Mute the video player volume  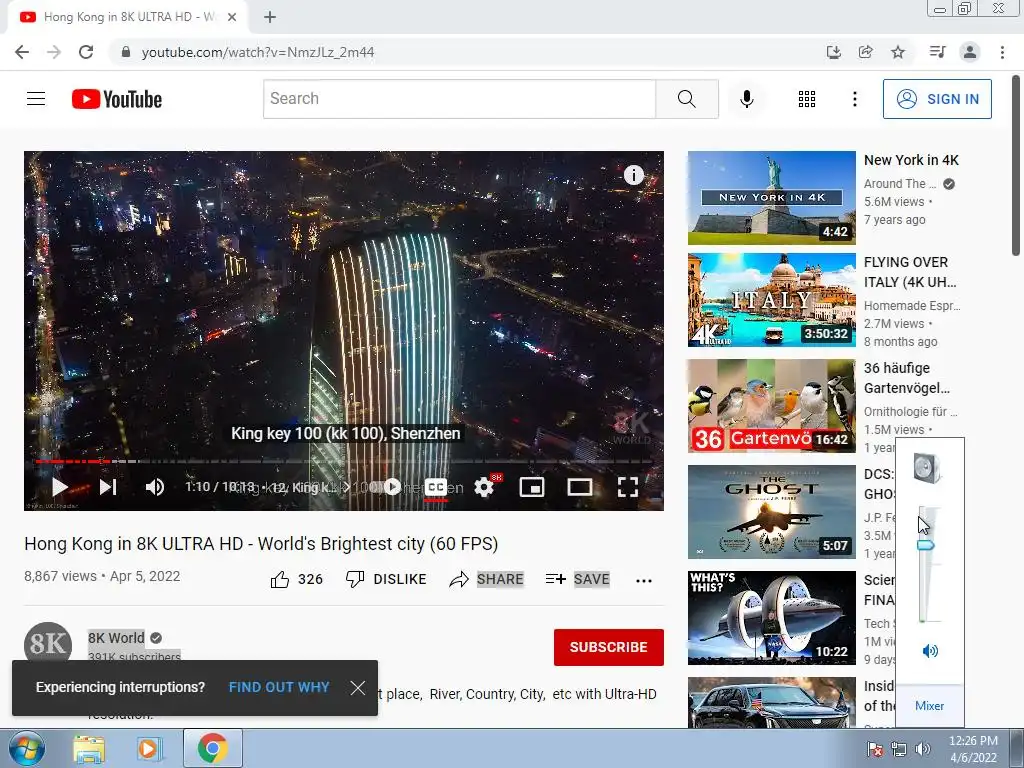point(155,487)
